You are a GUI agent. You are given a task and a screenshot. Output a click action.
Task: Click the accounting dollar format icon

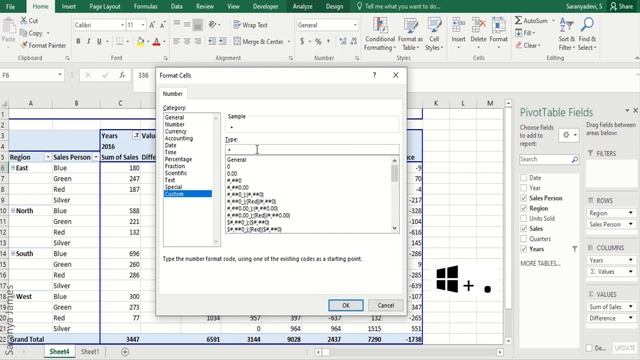302,41
